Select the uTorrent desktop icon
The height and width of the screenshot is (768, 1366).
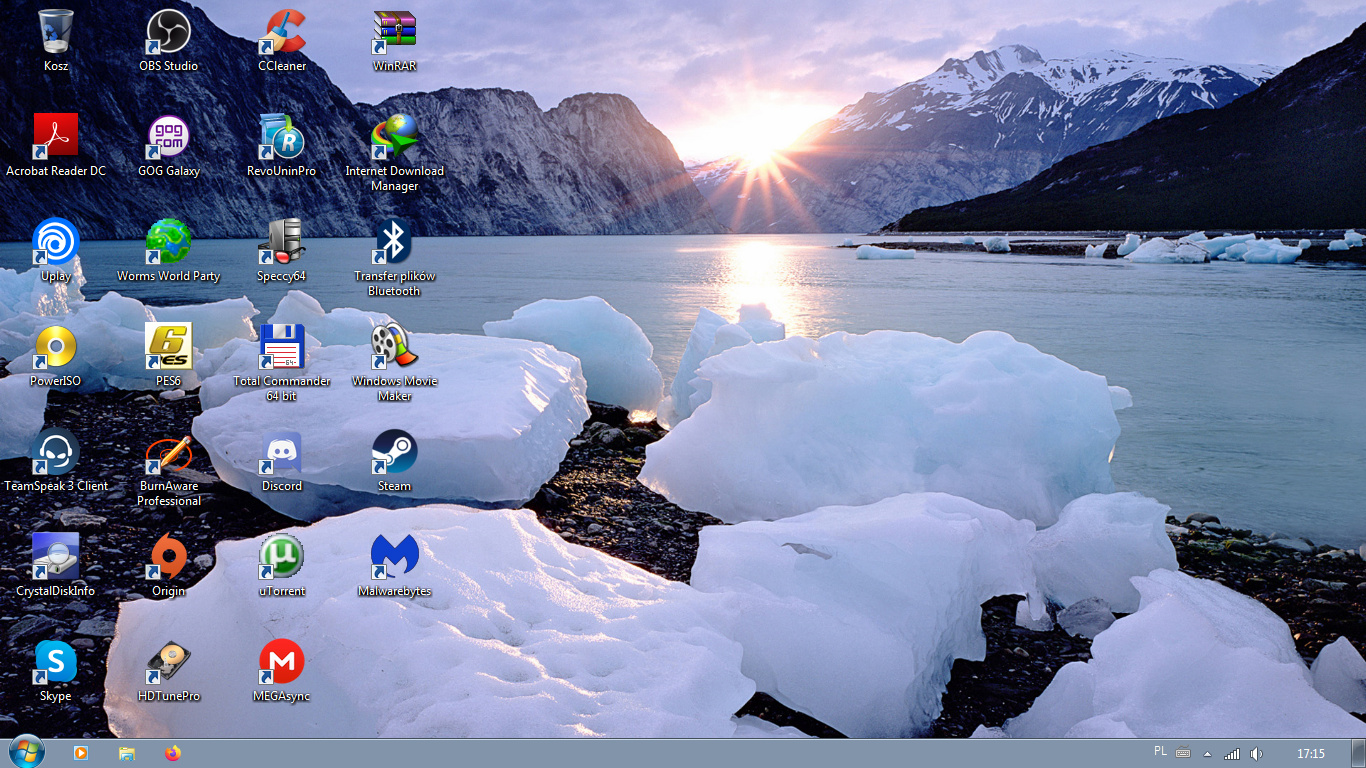coord(282,557)
